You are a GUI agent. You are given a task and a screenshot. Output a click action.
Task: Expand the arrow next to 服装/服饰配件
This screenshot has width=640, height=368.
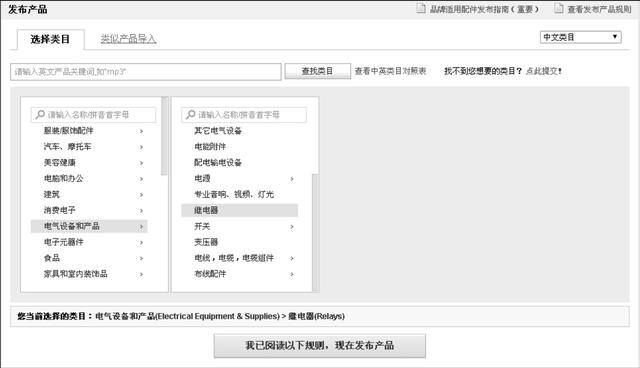coord(141,131)
